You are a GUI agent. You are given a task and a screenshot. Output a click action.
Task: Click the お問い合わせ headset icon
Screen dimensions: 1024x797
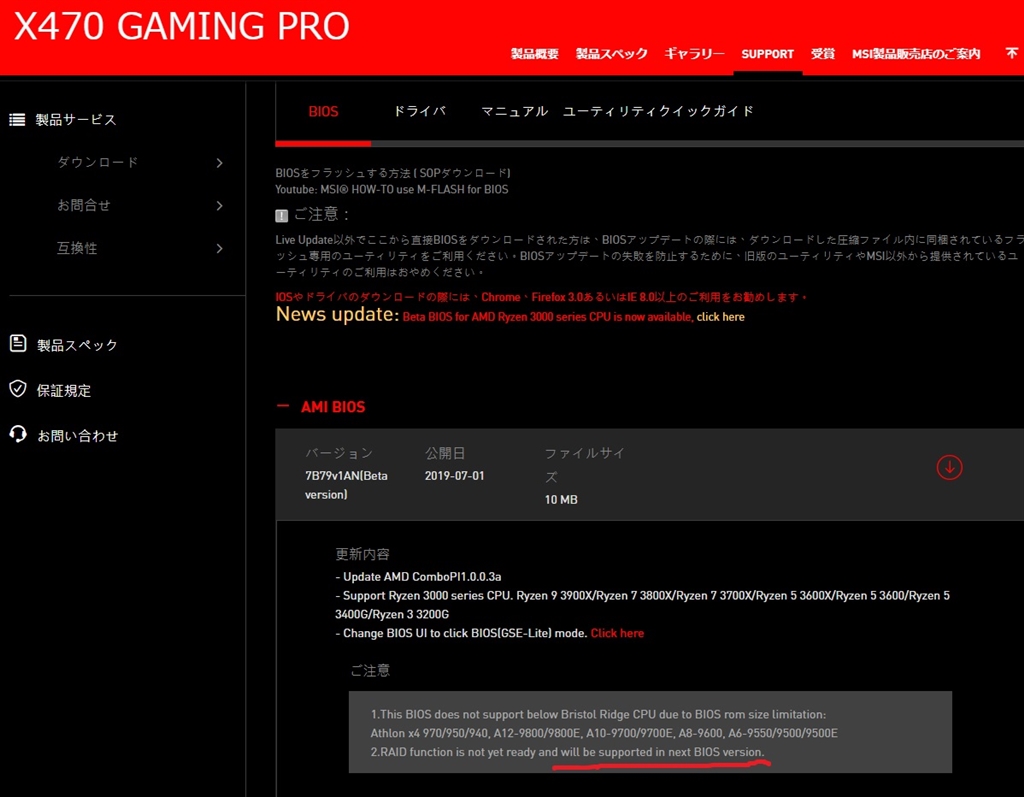point(18,434)
